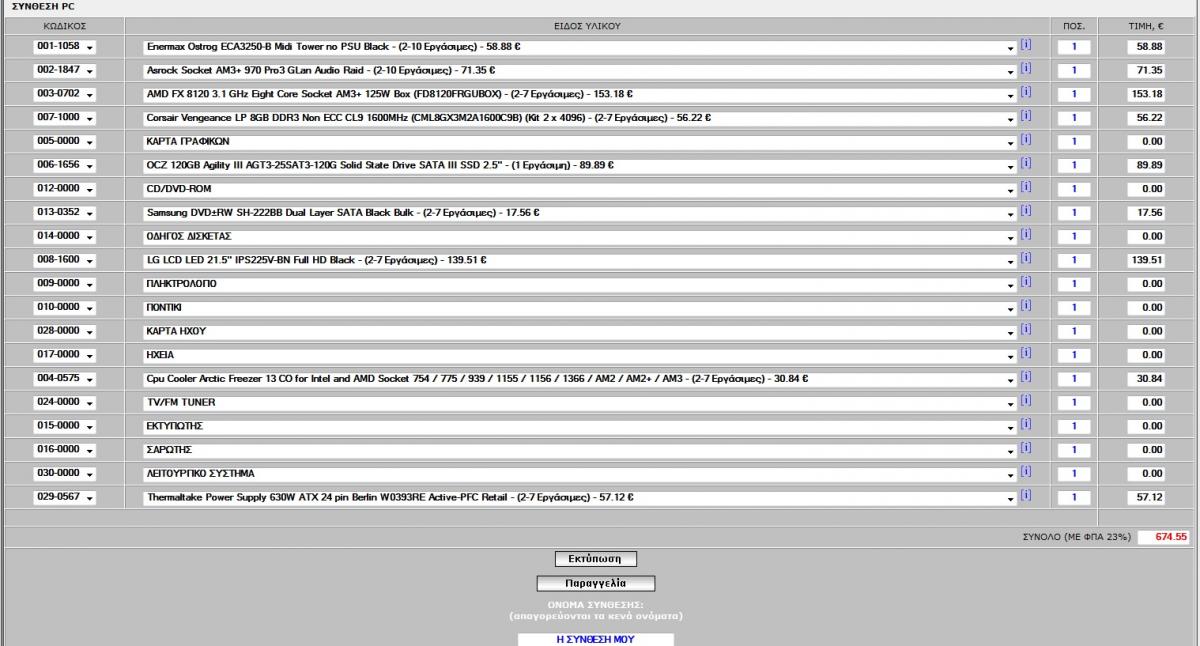This screenshot has width=1200, height=646.
Task: Open the Asrock motherboard product dropdown
Action: [x=580, y=71]
